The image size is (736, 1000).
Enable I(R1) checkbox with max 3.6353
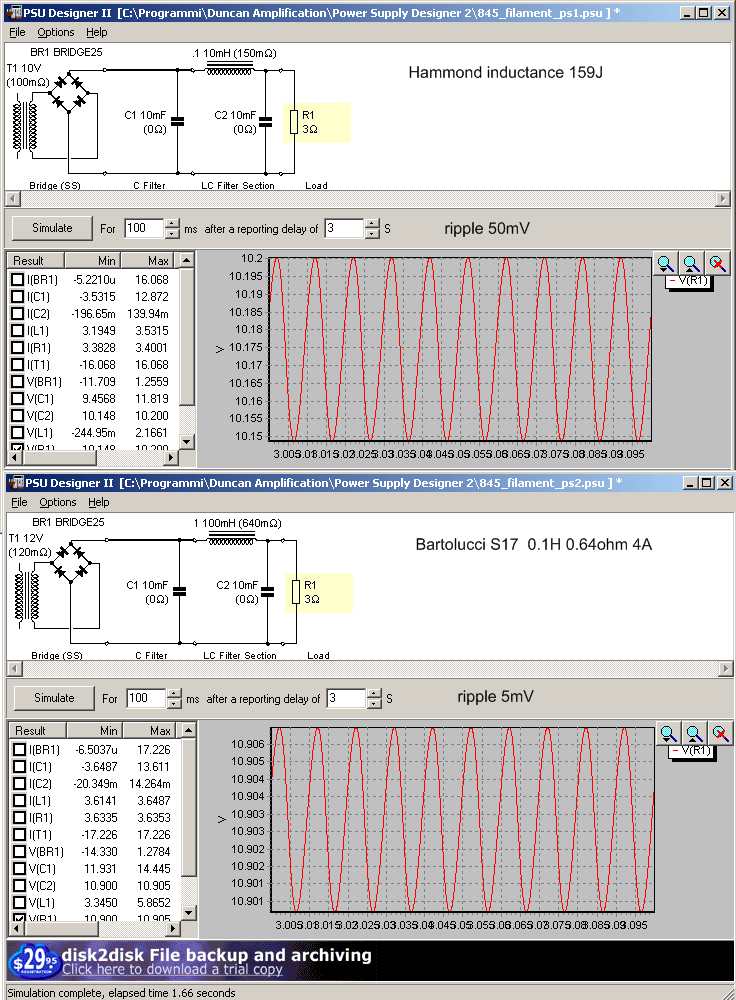coord(19,818)
